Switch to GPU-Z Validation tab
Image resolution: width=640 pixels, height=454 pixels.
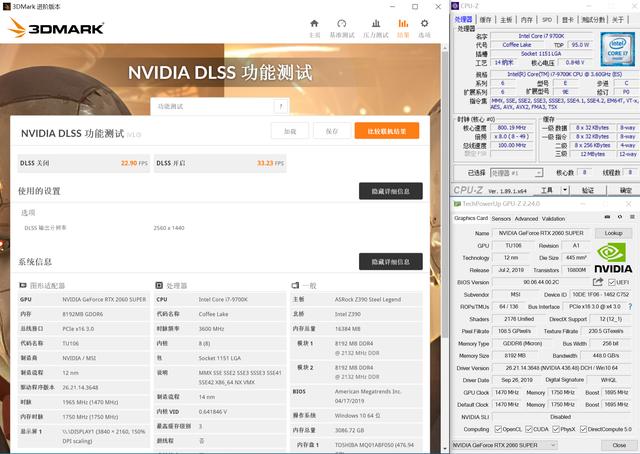[553, 219]
